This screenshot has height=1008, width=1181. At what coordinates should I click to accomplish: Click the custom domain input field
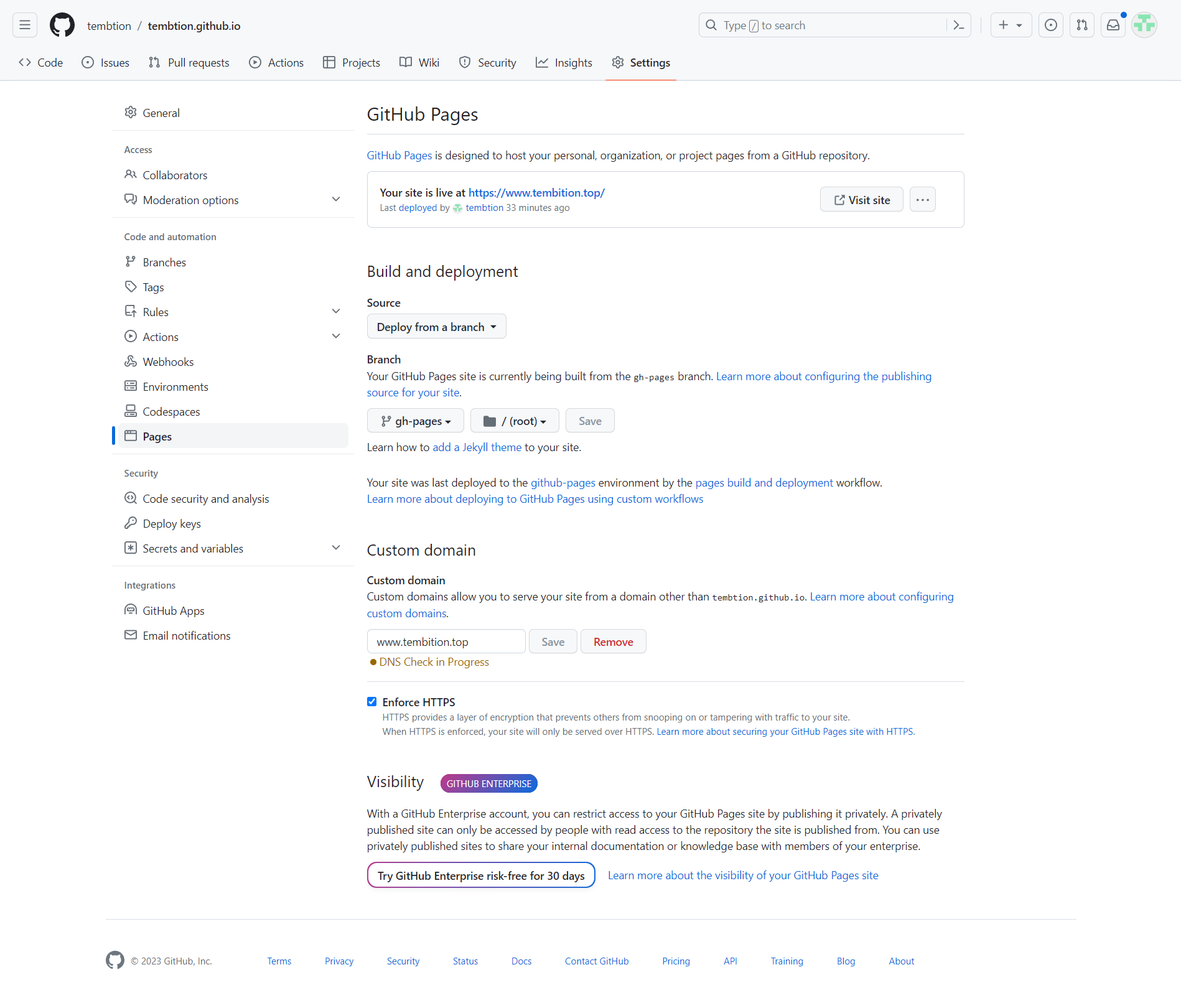446,642
